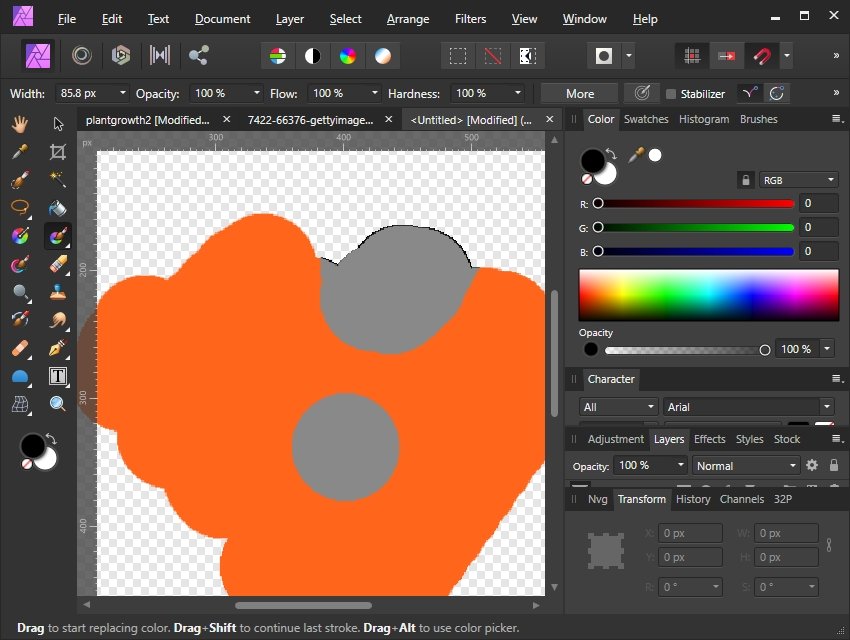
Task: Open the RGB color model dropdown
Action: pyautogui.click(x=799, y=179)
